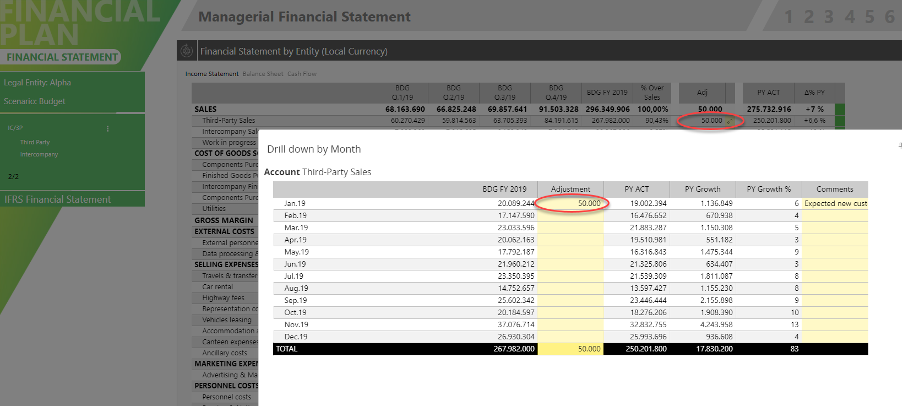Open IFRS Financial Statement section
This screenshot has width=902, height=406.
(x=58, y=199)
